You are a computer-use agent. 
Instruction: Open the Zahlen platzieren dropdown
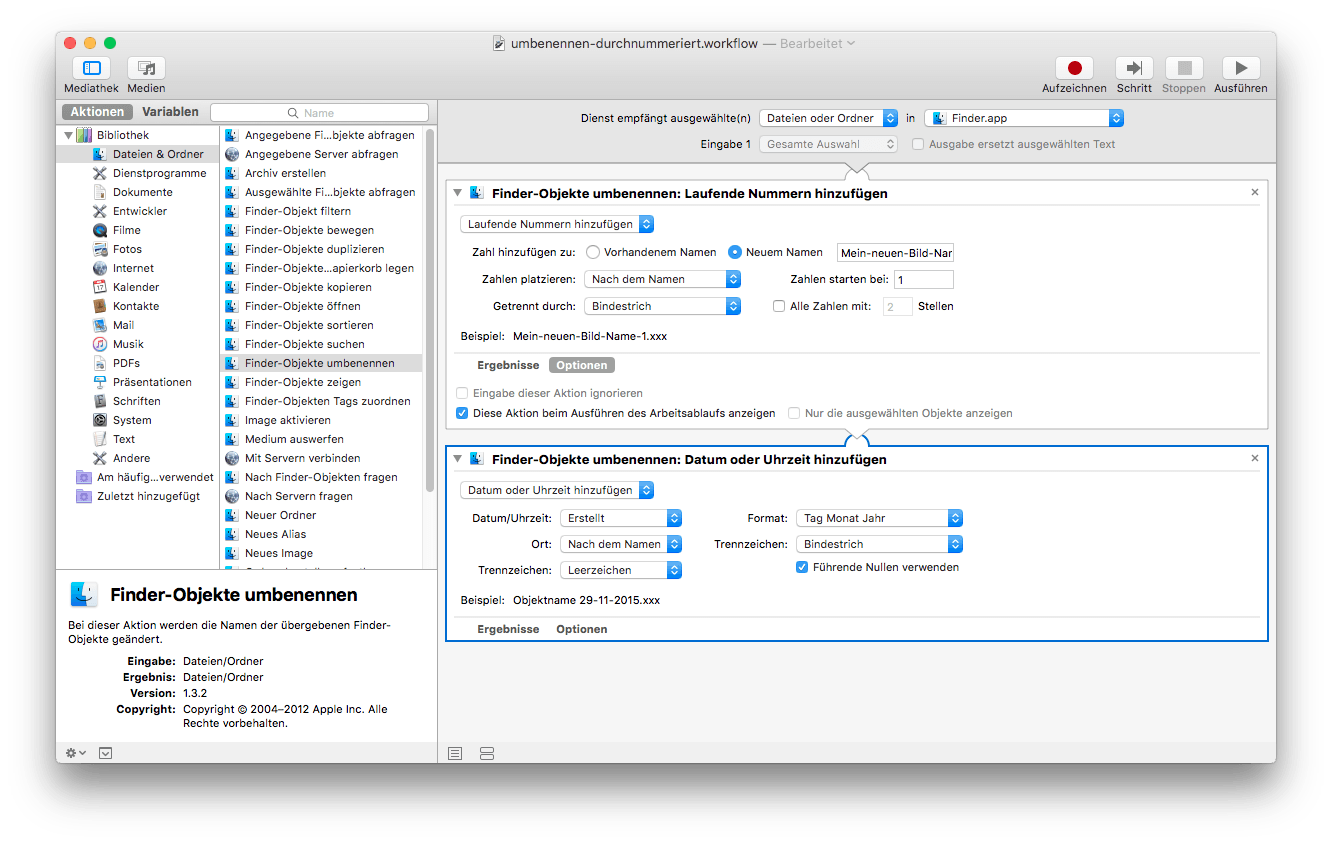(x=662, y=279)
